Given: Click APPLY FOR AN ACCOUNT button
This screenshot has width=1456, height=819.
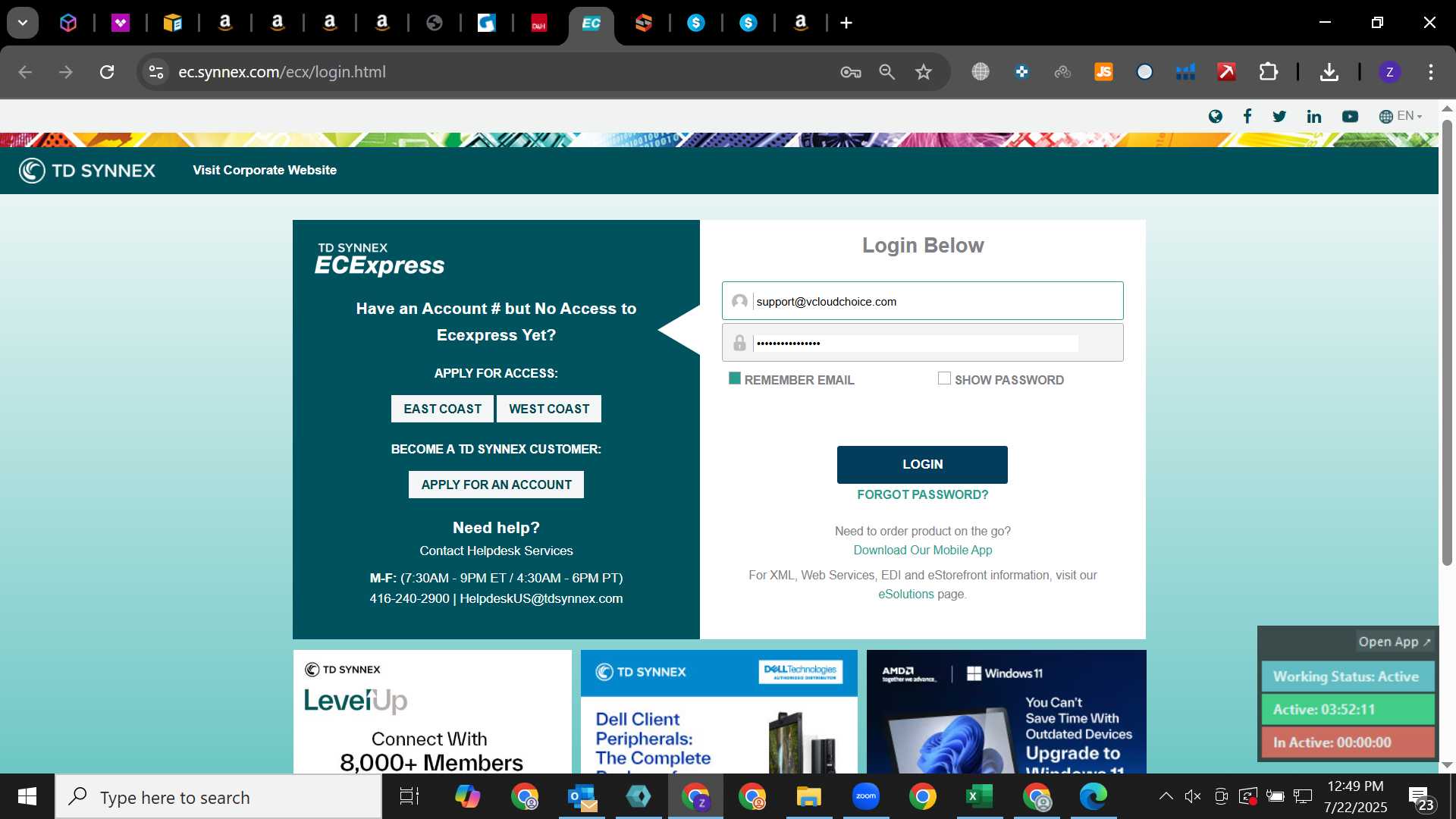Looking at the screenshot, I should [496, 485].
